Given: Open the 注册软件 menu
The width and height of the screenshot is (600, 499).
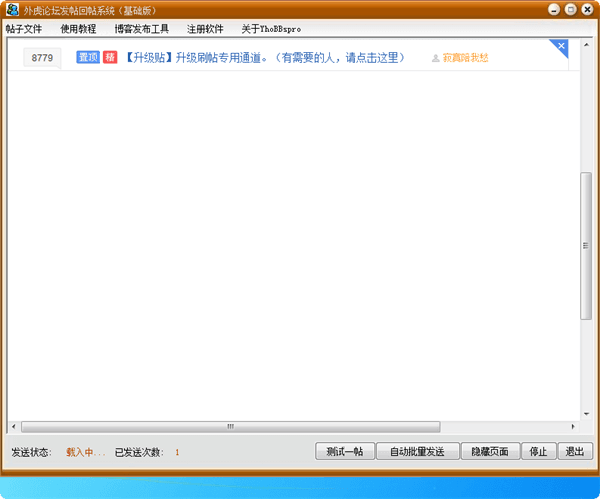Looking at the screenshot, I should [205, 29].
